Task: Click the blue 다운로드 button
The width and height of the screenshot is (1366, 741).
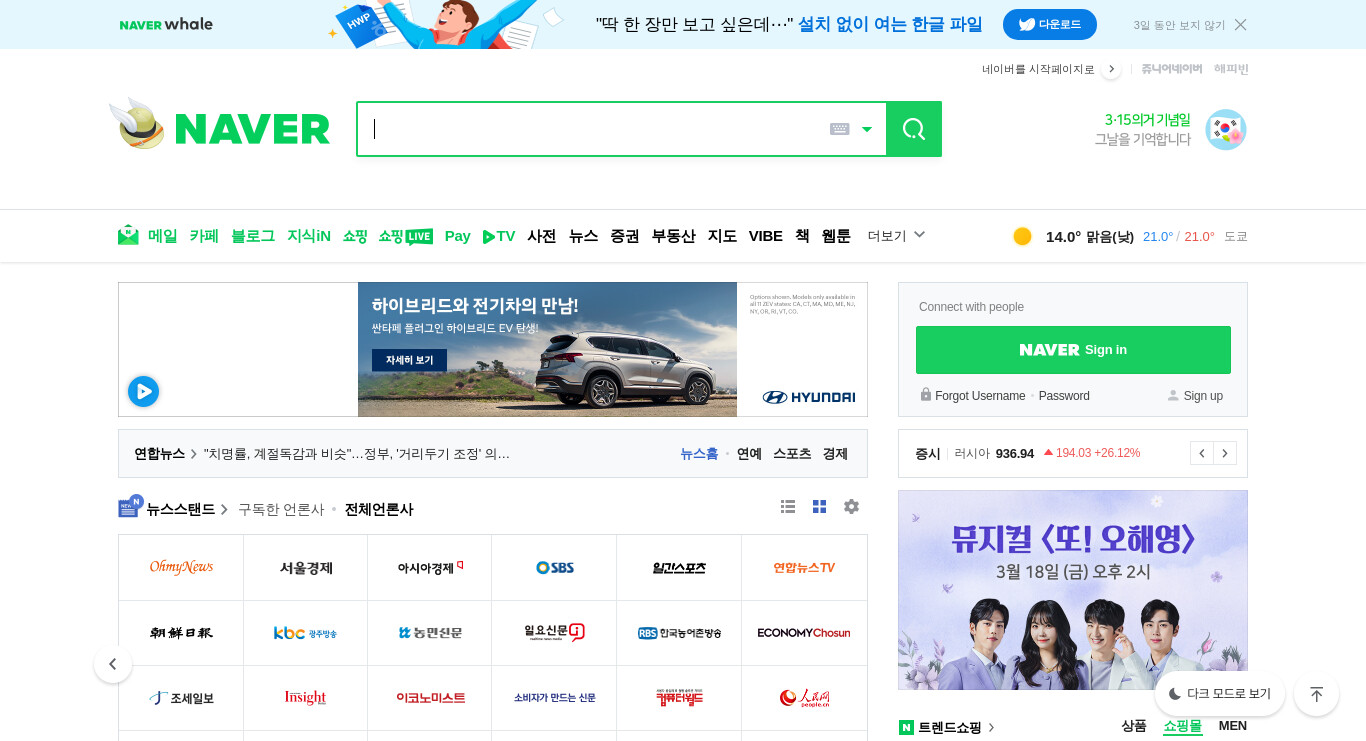Action: 1050,24
